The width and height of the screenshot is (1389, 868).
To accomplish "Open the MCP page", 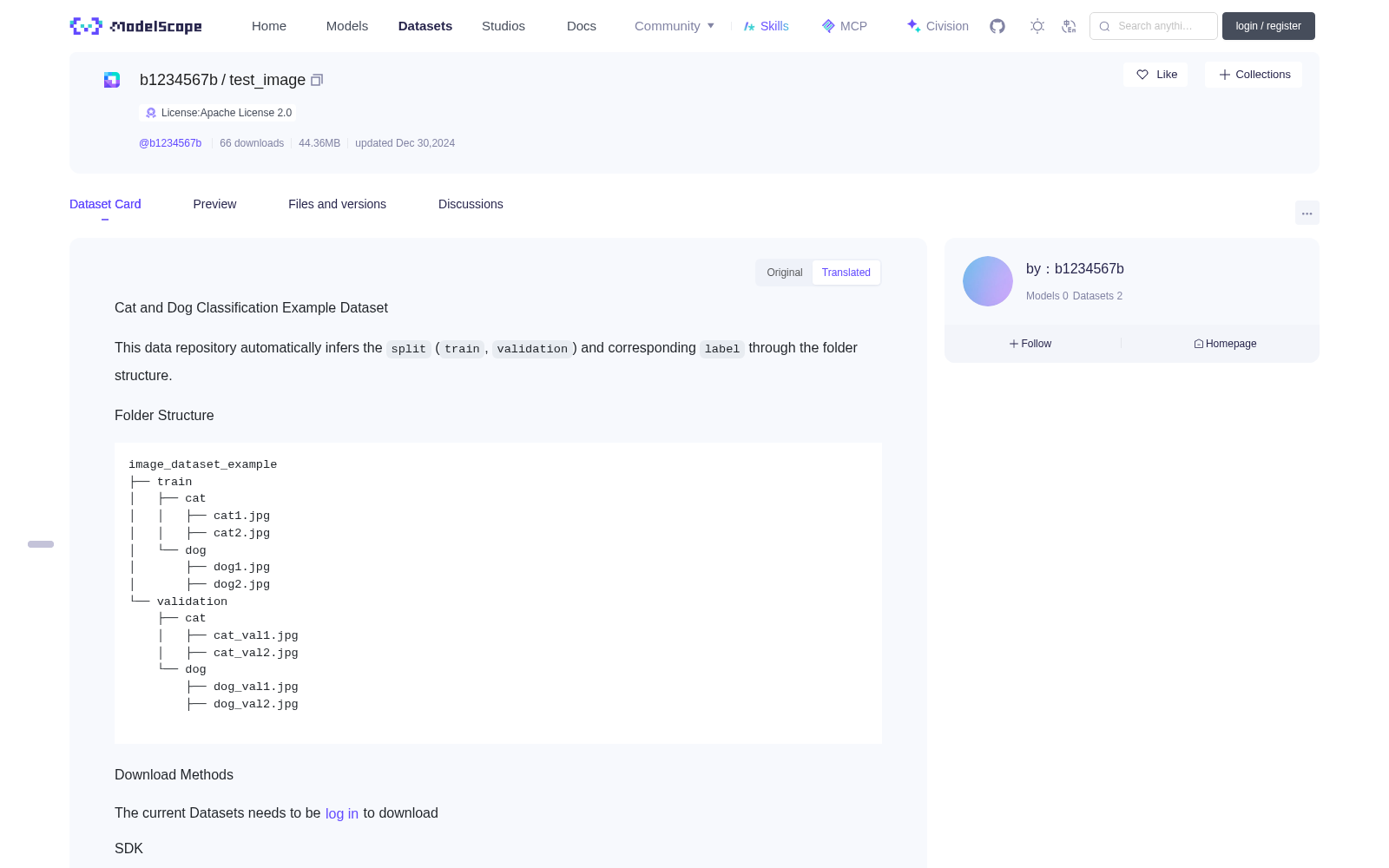I will point(845,26).
